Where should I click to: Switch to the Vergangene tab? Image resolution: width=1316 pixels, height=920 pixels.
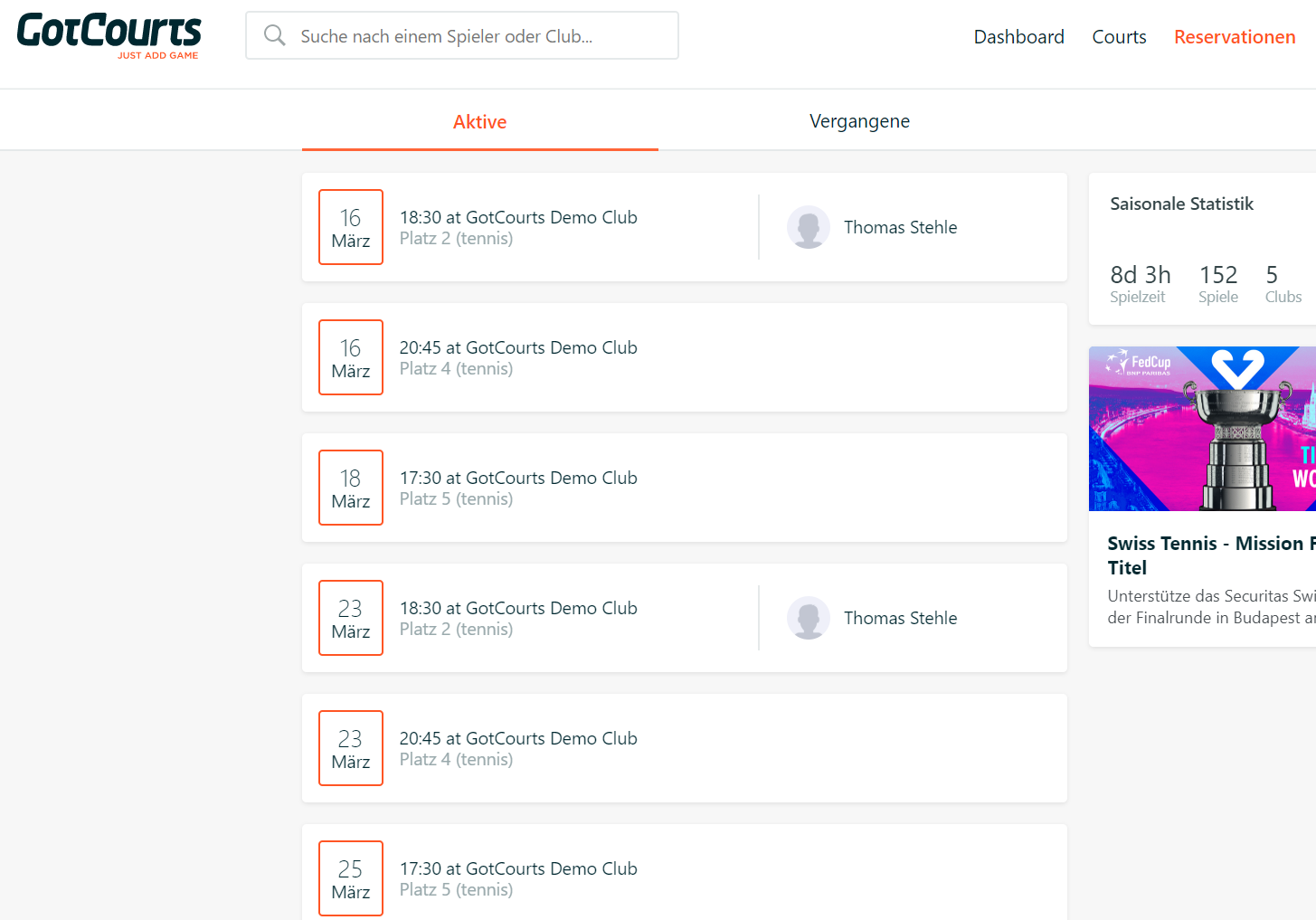[x=859, y=121]
